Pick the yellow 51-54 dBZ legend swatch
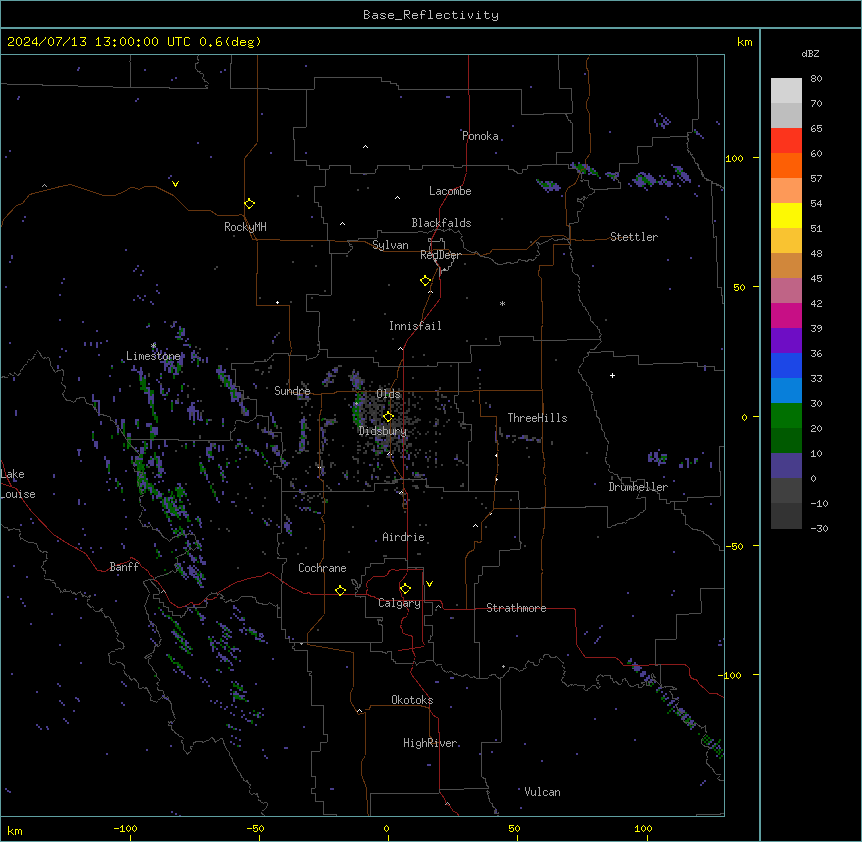The image size is (862, 842). point(786,215)
